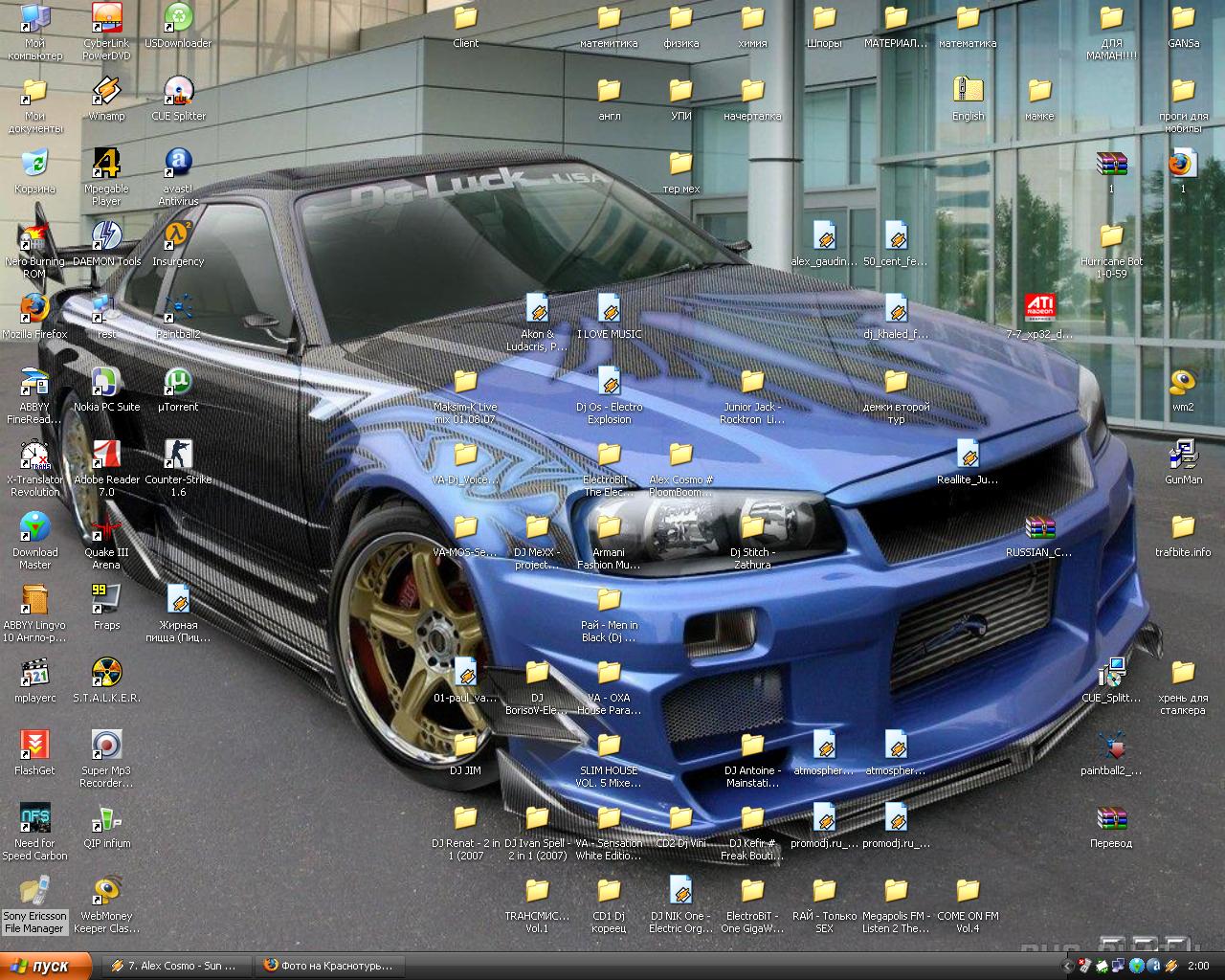Open the Client folder
The image size is (1225, 980).
point(465,26)
